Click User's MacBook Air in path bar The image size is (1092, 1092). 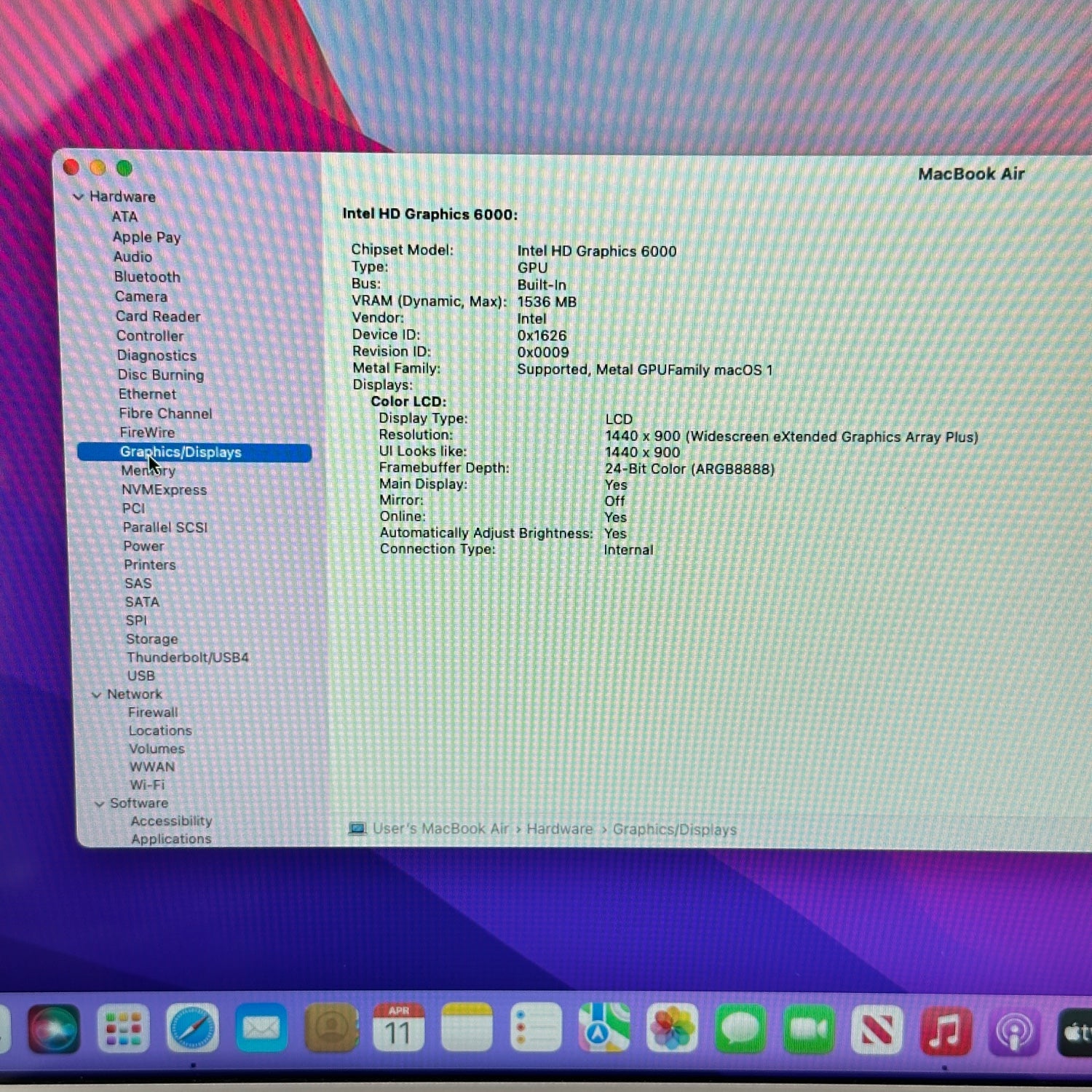point(440,829)
